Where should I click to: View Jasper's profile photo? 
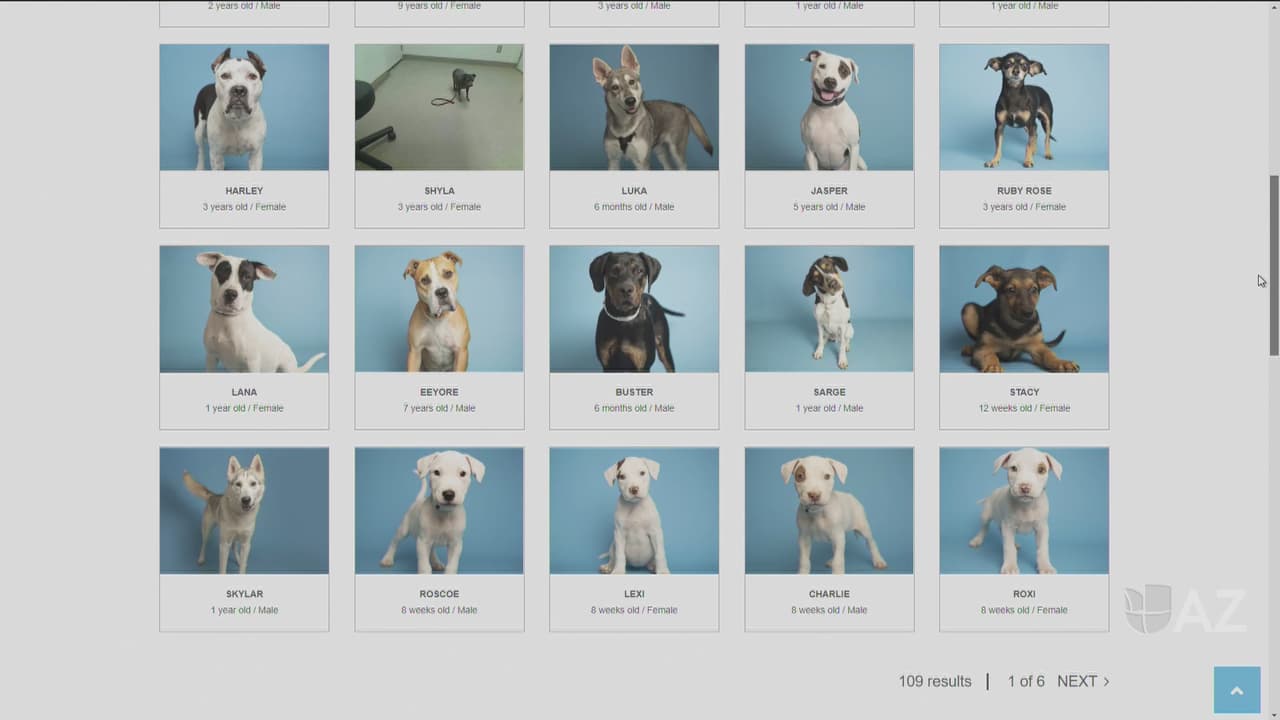pos(829,107)
